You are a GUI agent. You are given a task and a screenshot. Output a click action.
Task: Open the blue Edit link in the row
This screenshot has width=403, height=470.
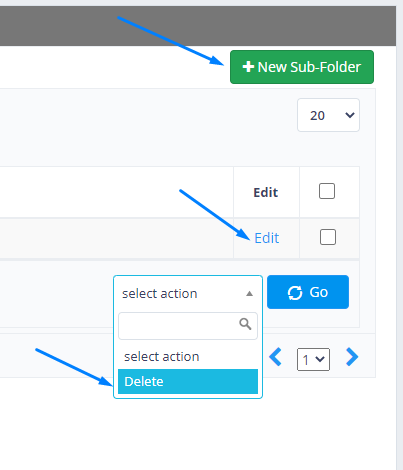(x=267, y=238)
